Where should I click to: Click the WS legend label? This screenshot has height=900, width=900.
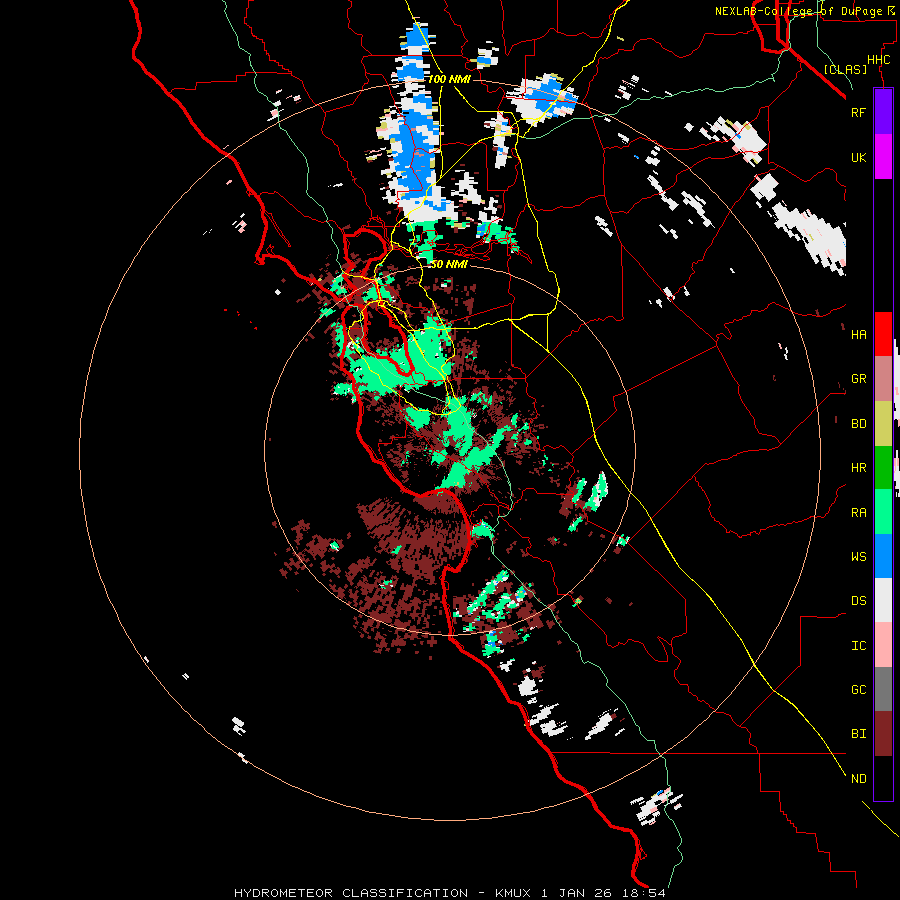click(x=858, y=557)
